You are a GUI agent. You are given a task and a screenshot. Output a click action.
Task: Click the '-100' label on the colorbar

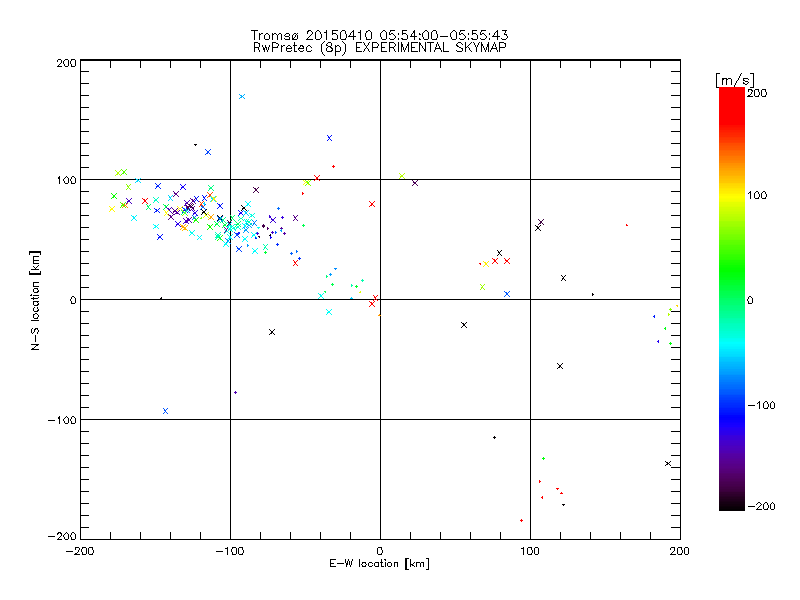(x=761, y=405)
